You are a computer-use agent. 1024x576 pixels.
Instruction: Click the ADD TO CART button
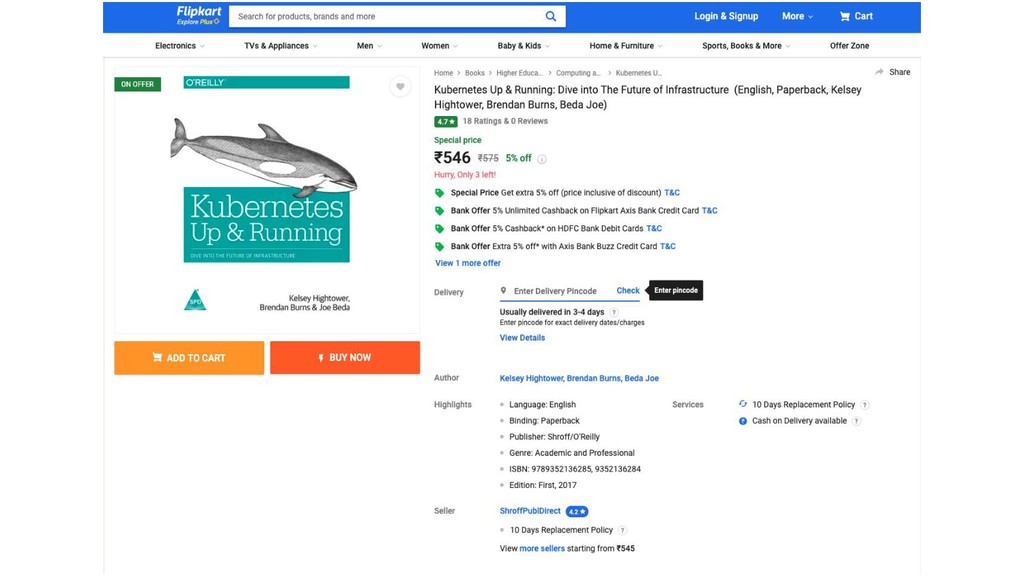click(189, 358)
